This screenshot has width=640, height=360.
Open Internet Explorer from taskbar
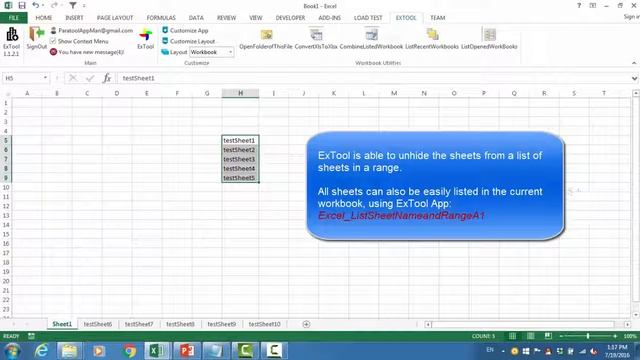(x=41, y=351)
